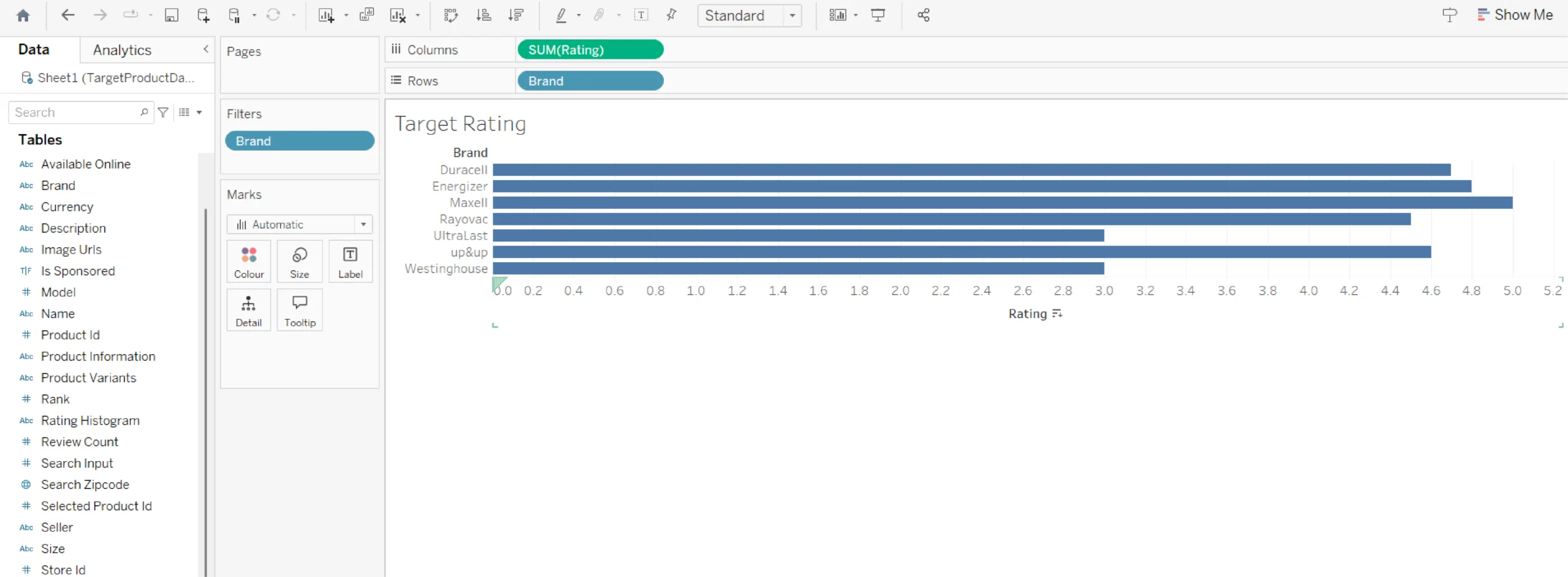Save the workbook with the Save icon
Viewport: 1568px width, 577px height.
pos(171,15)
